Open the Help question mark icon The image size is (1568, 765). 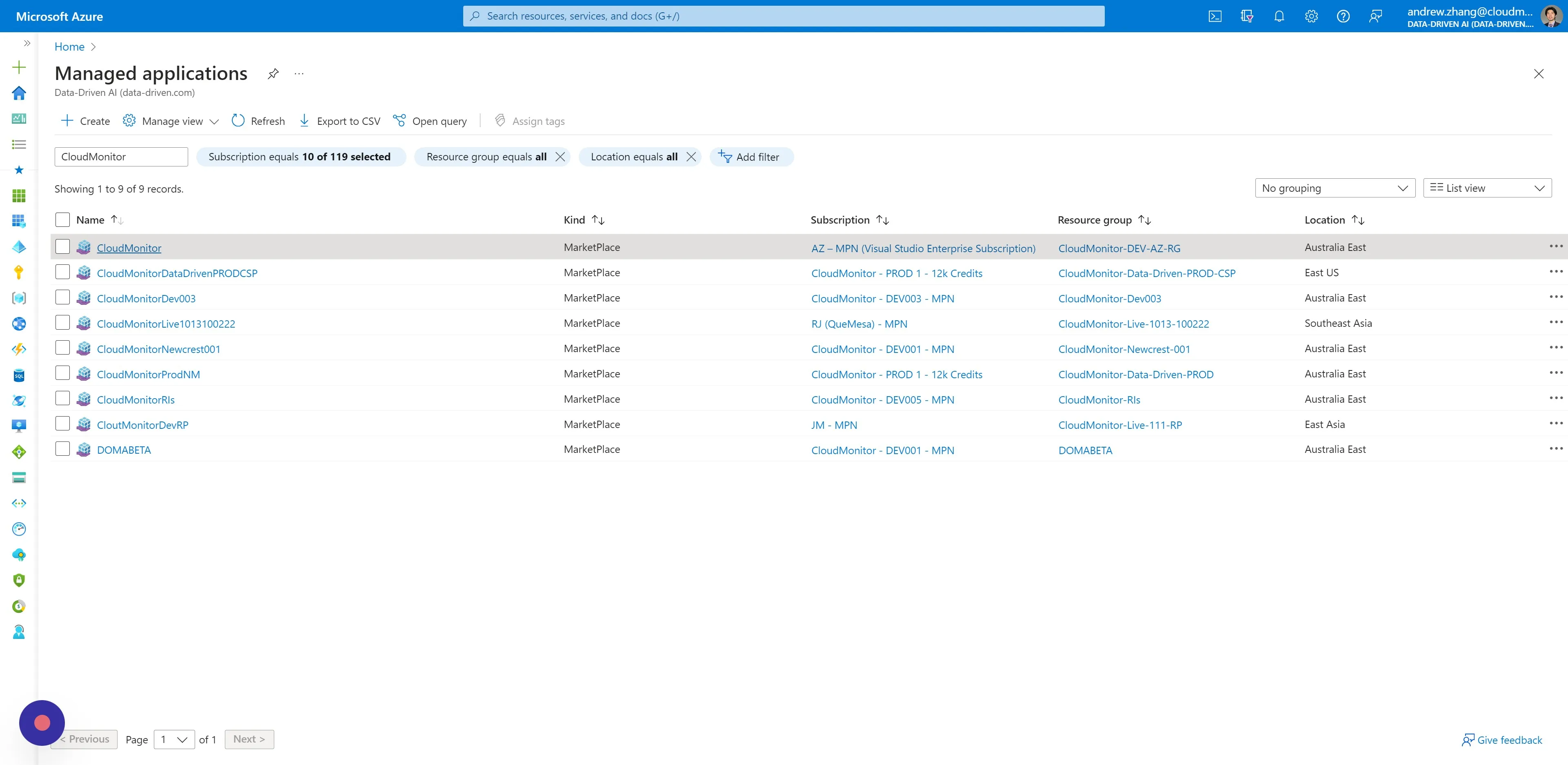1344,16
